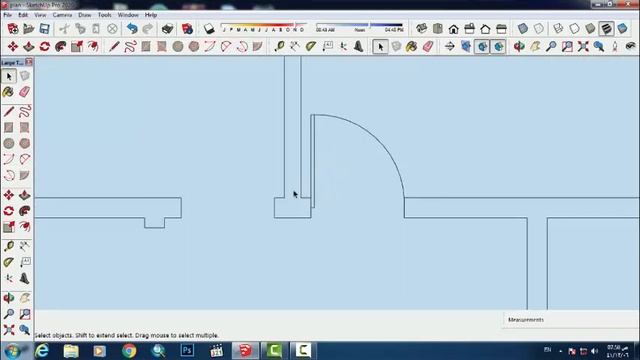This screenshot has width=640, height=360.
Task: Save the model using the floppy disk icon
Action: (x=44, y=29)
